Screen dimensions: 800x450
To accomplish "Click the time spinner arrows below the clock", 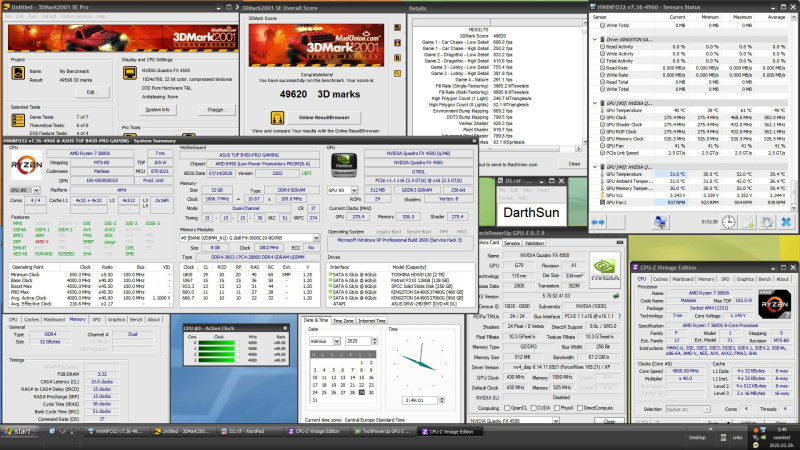I will (442, 401).
